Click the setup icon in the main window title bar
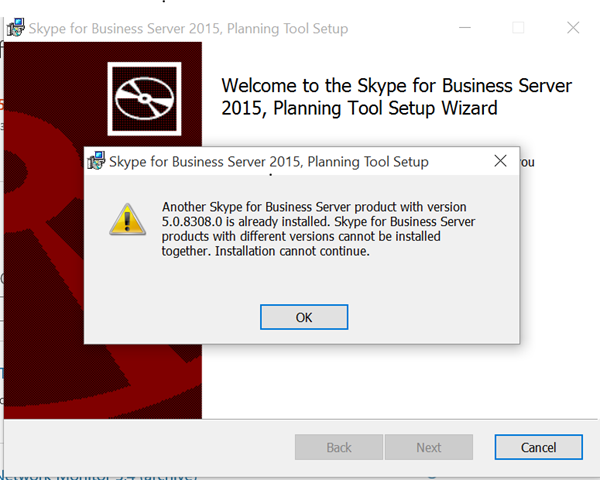This screenshot has height=480, width=600. [x=16, y=28]
